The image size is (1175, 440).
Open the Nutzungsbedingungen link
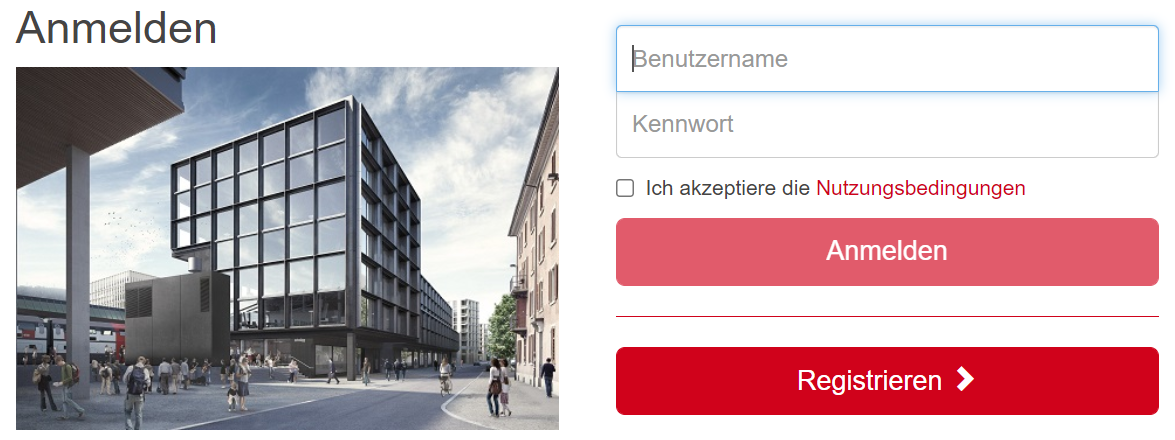(x=920, y=188)
